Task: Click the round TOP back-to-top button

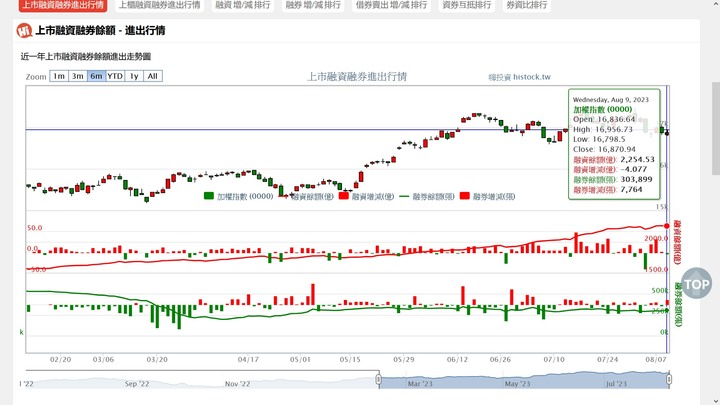Action: point(697,284)
